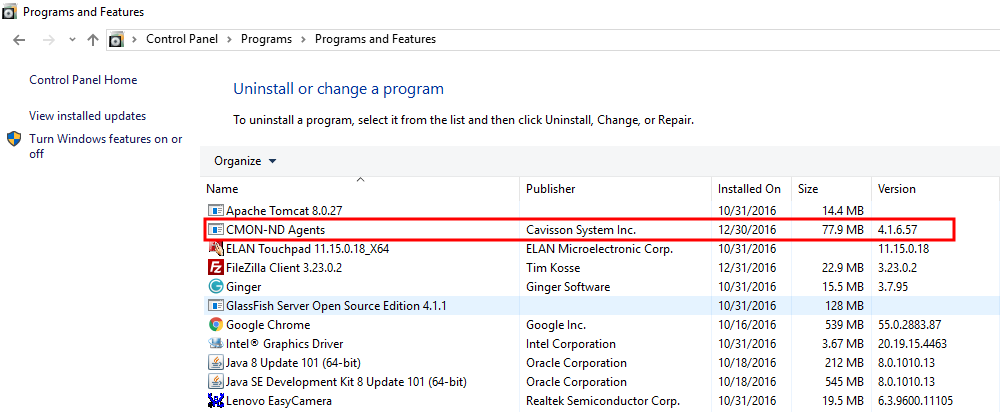Screen dimensions: 1000x412
Task: Click the 12/31/2016 installed date cell
Action: pos(747,268)
